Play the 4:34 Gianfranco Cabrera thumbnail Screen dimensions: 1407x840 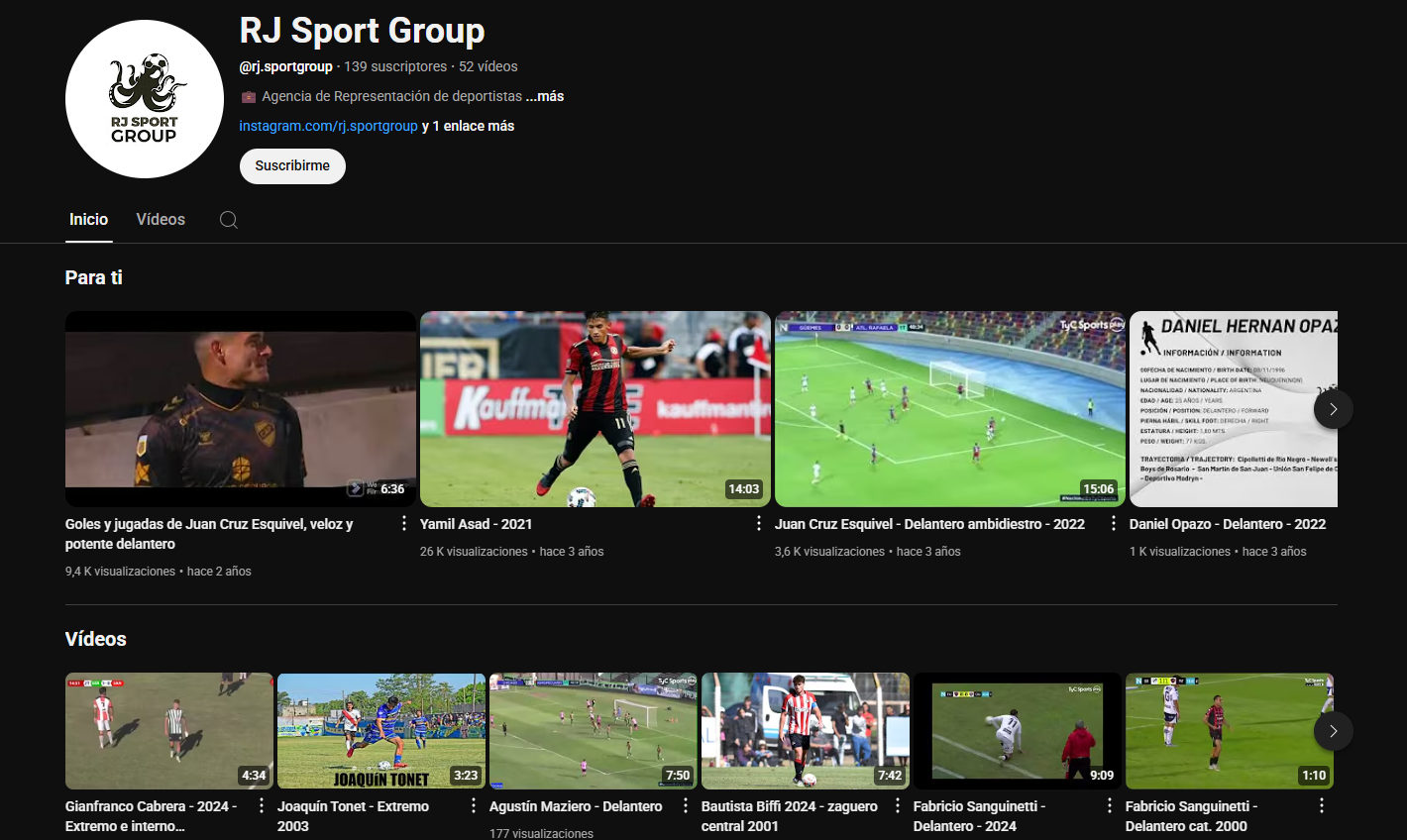[x=169, y=731]
